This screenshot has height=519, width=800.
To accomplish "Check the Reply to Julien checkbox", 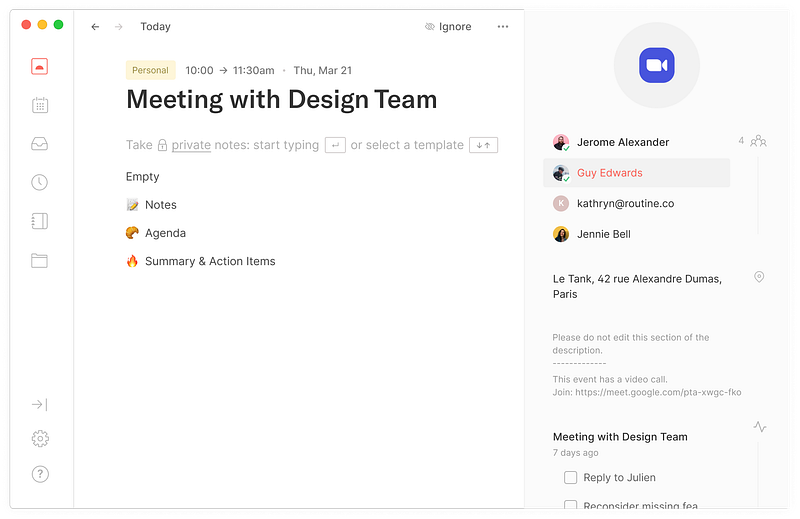I will [570, 478].
